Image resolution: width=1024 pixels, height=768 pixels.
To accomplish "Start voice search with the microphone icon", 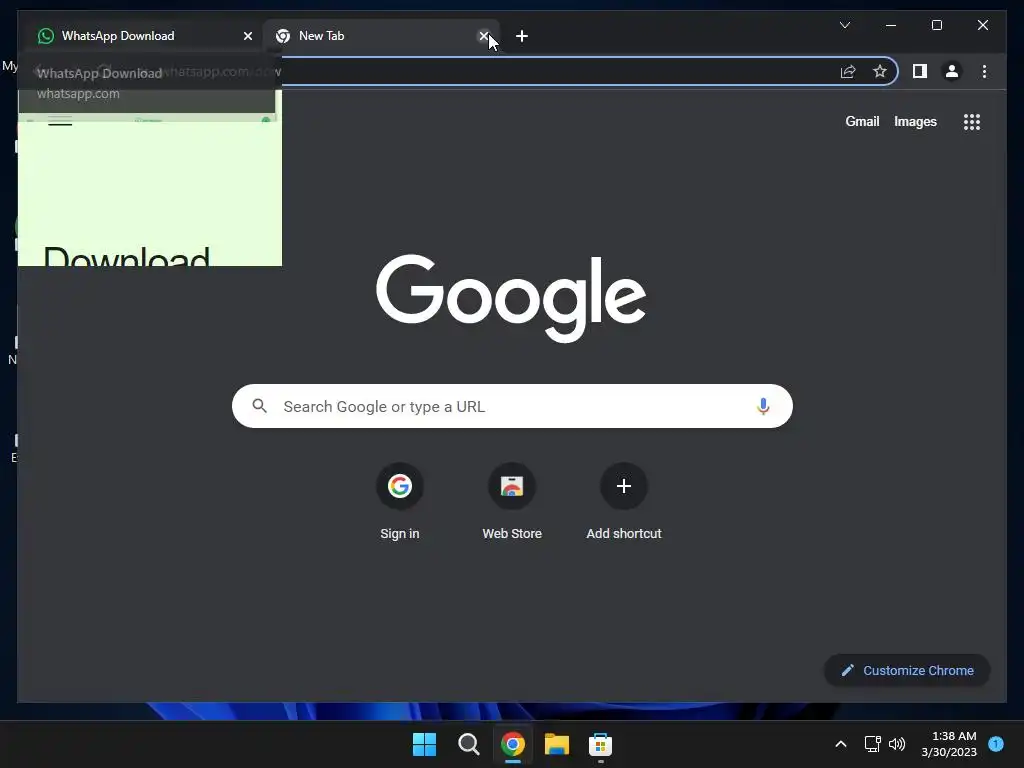I will pos(763,406).
